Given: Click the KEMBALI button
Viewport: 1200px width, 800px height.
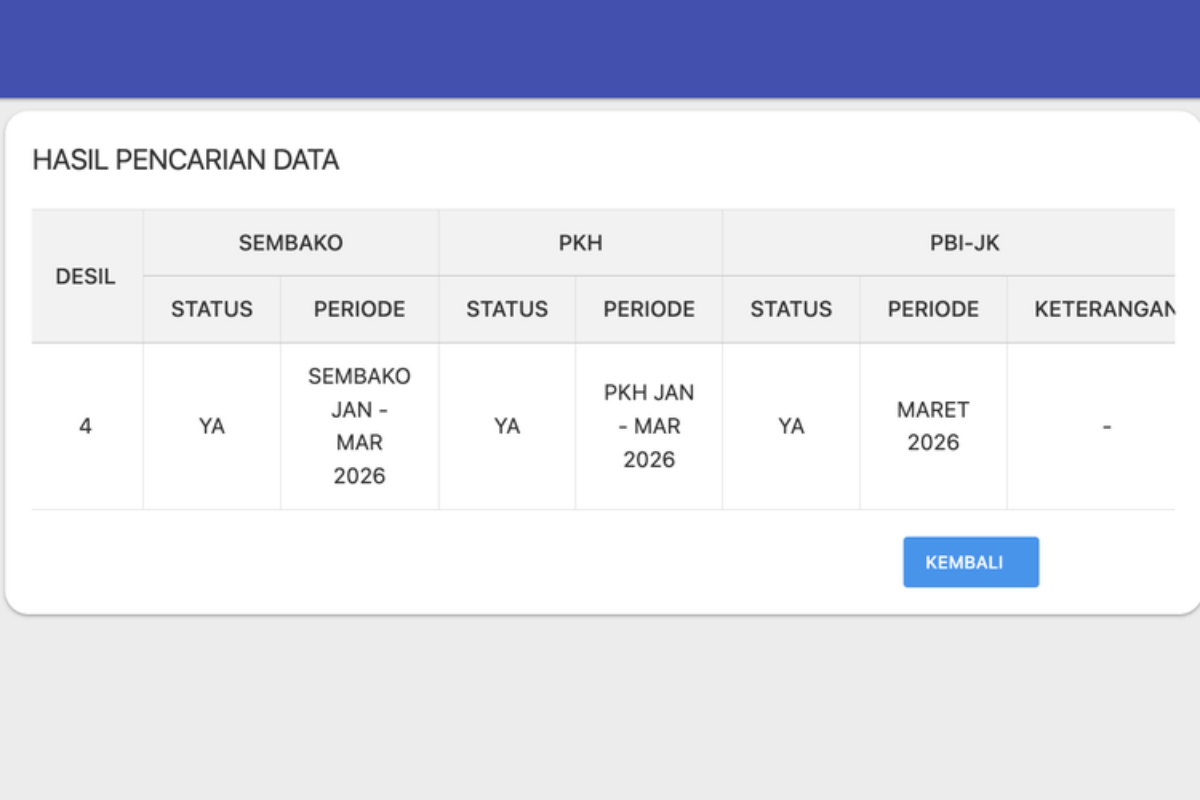Looking at the screenshot, I should coord(970,562).
